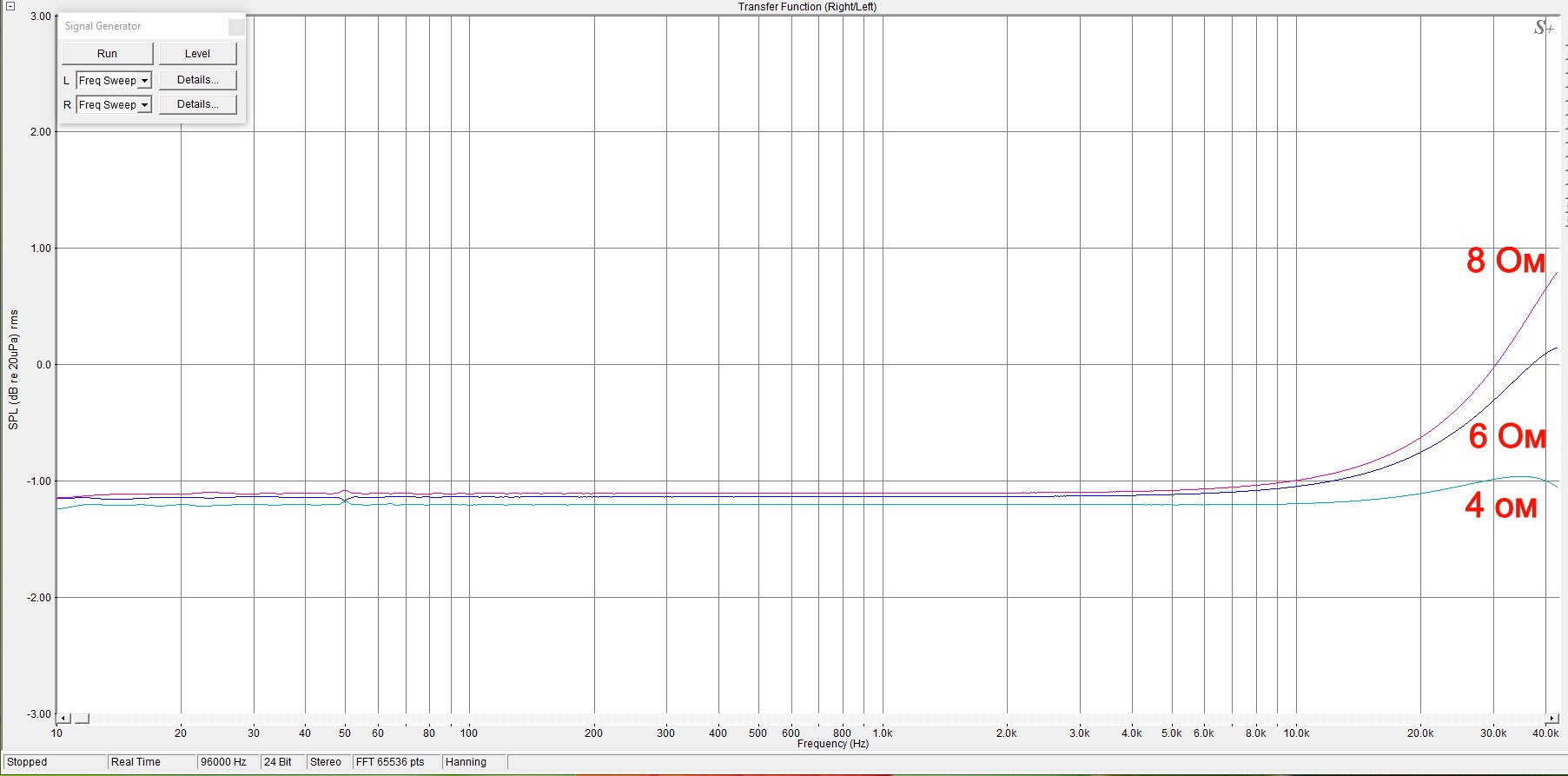Image resolution: width=1568 pixels, height=776 pixels.
Task: Close the Signal Generator panel
Action: 235,27
